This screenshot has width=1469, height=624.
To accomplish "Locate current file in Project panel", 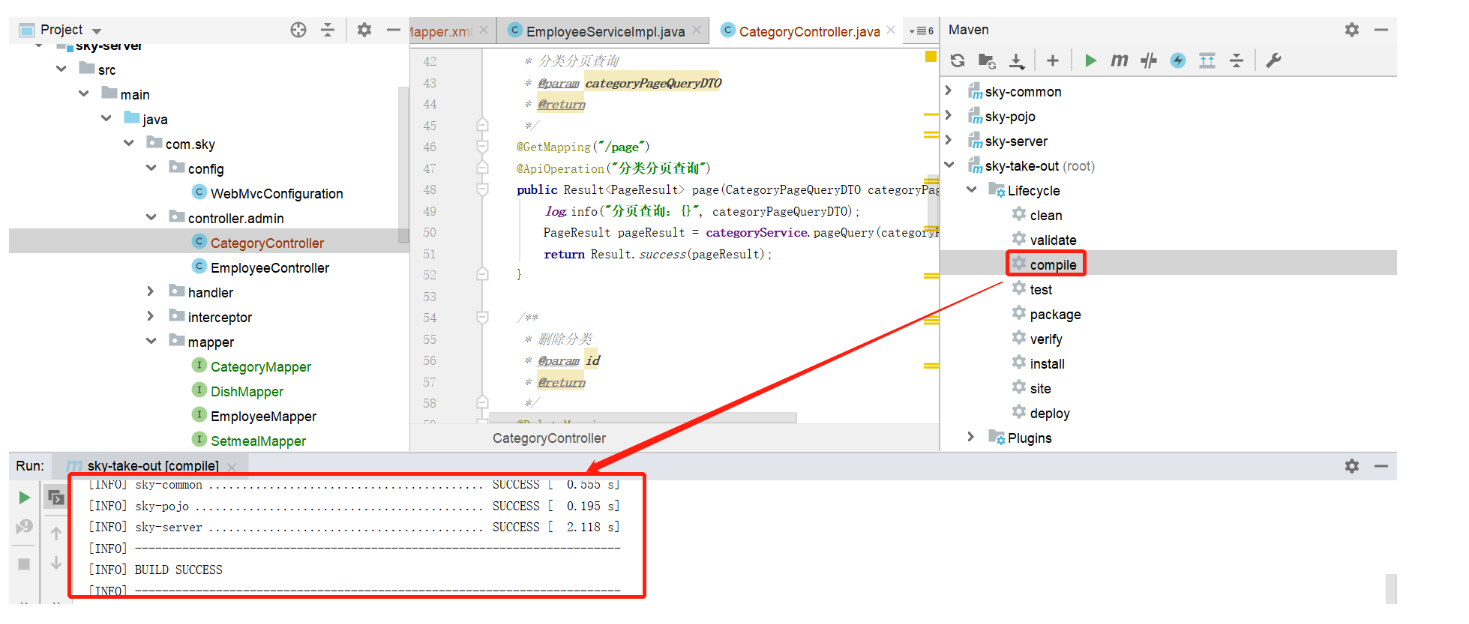I will point(298,30).
